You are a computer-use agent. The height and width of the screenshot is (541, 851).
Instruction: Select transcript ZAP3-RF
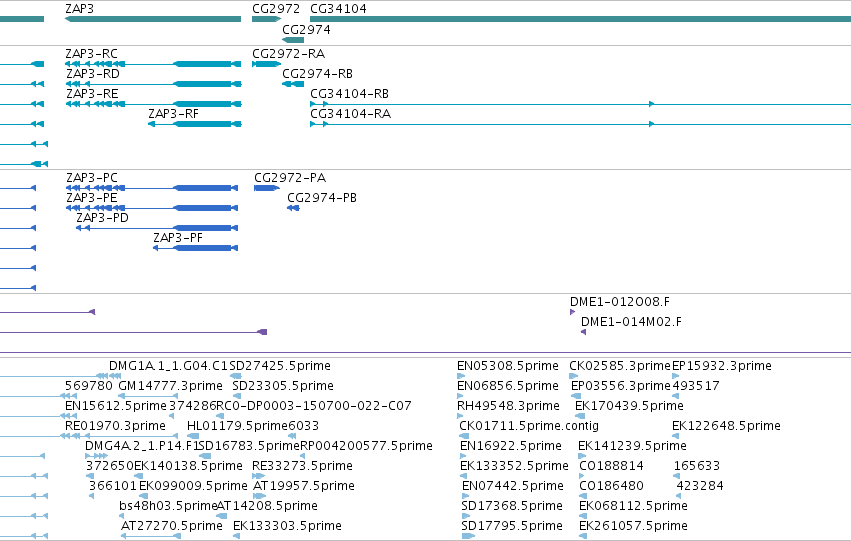pyautogui.click(x=174, y=113)
